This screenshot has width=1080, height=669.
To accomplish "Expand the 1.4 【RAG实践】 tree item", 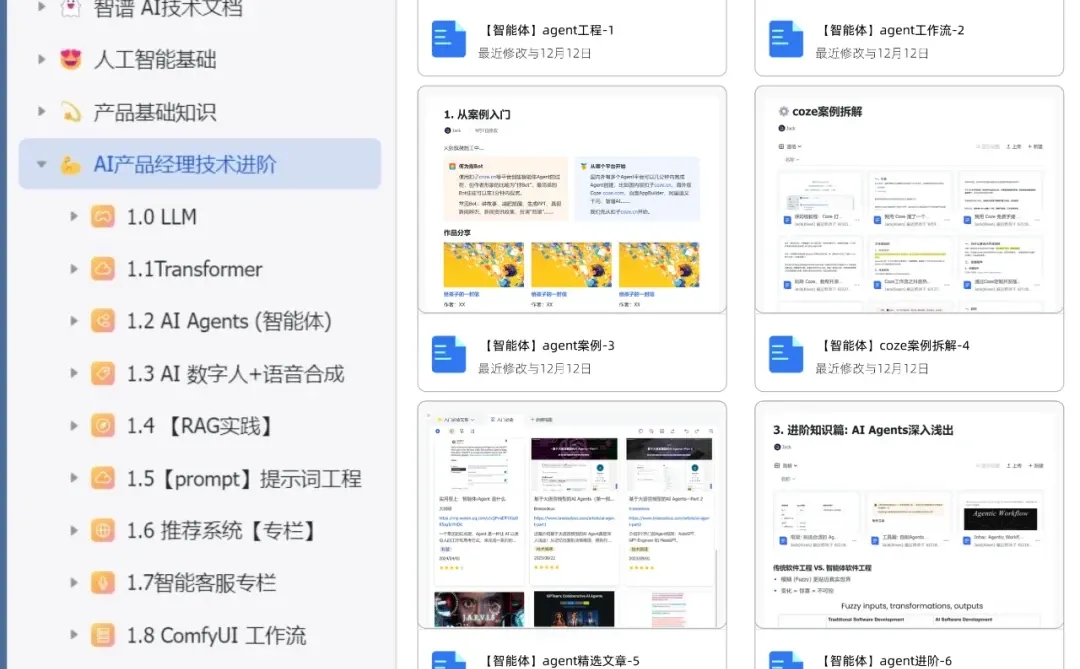I will pyautogui.click(x=75, y=427).
